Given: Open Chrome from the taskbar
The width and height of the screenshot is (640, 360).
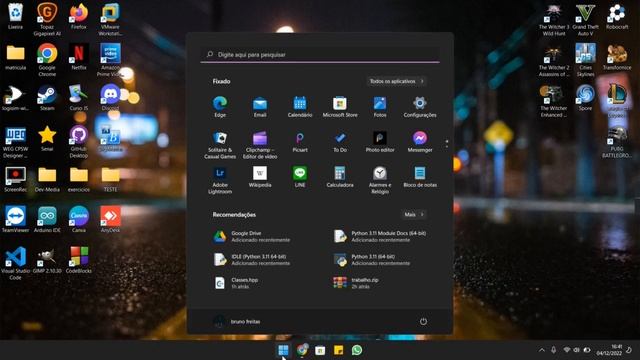Looking at the screenshot, I should point(302,350).
